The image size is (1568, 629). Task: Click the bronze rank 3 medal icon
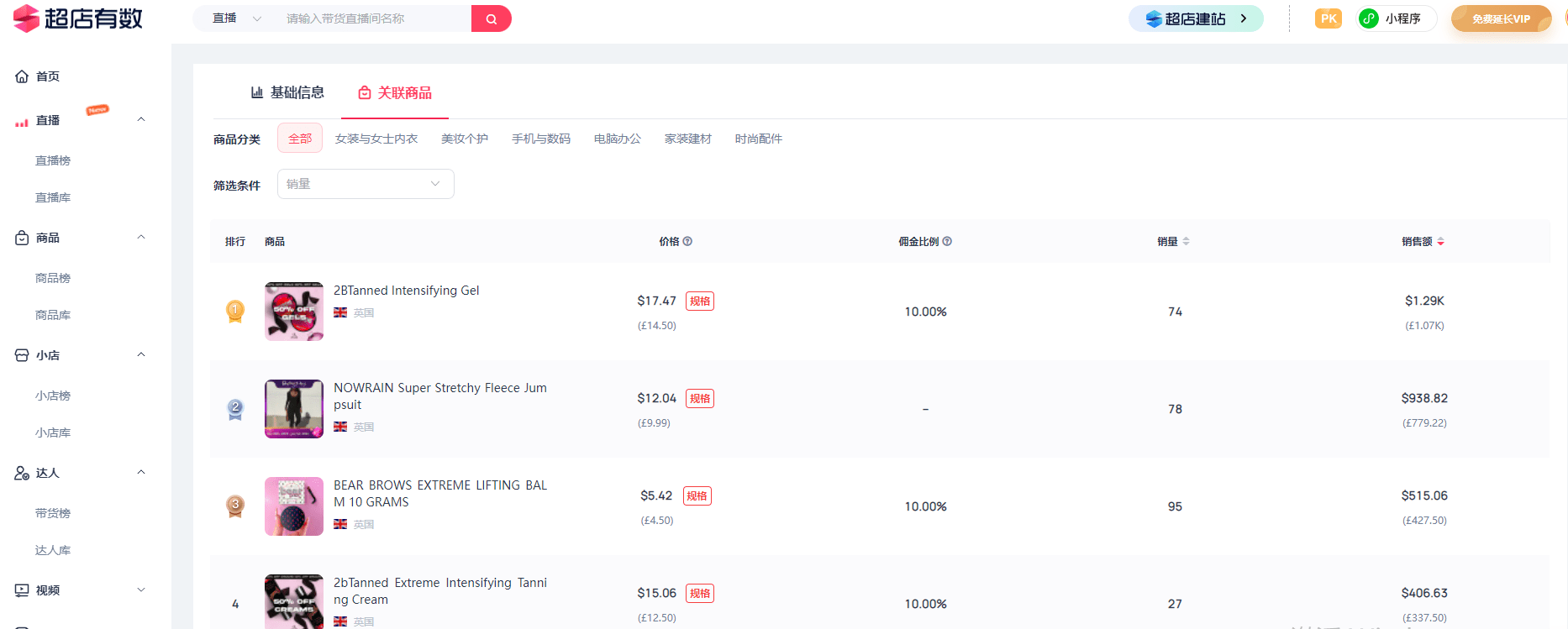point(235,506)
